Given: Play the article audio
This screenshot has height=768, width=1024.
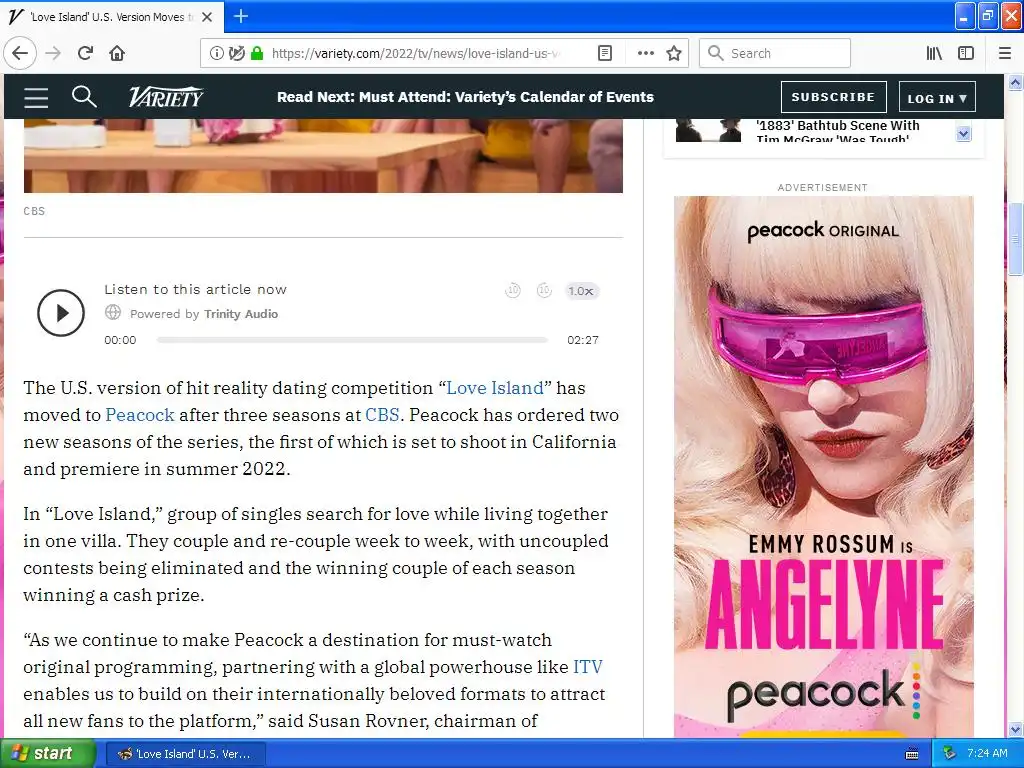Looking at the screenshot, I should click(x=61, y=313).
